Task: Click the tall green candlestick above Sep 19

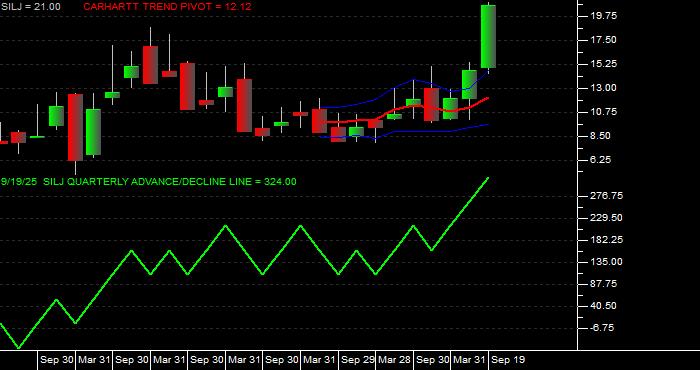Action: click(x=488, y=37)
